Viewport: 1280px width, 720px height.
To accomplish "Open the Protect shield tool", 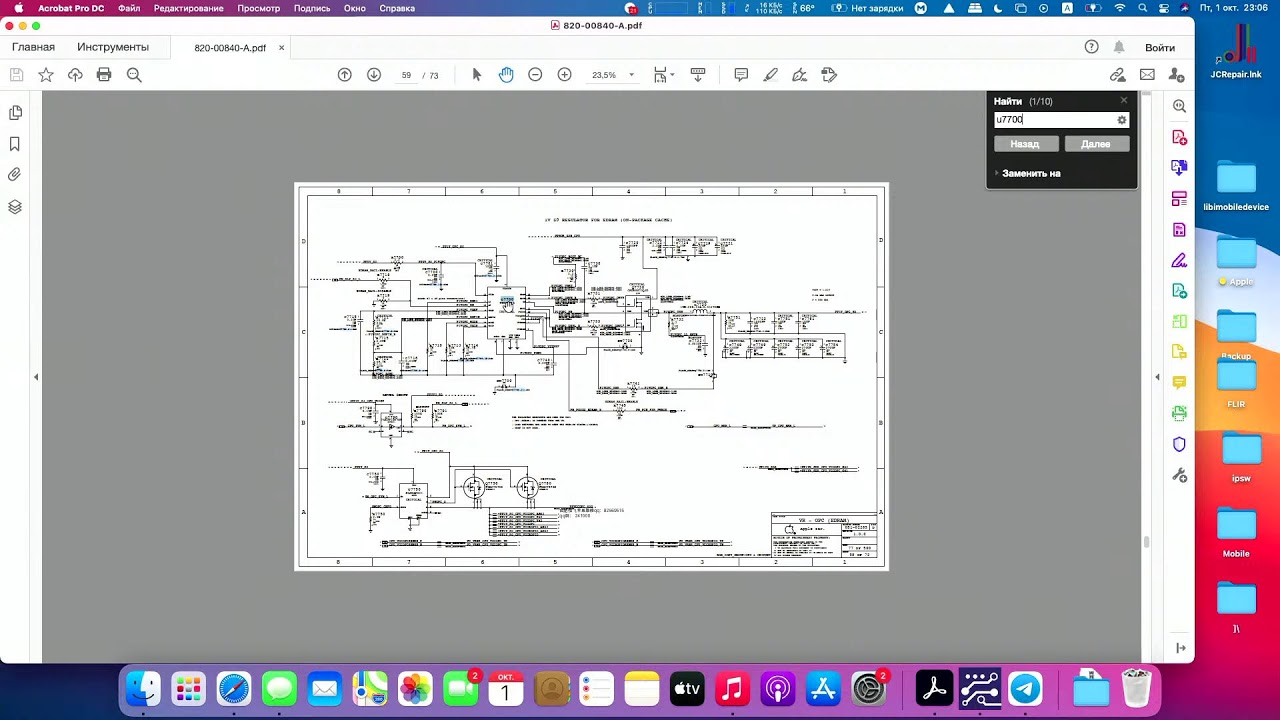I will [x=1180, y=444].
